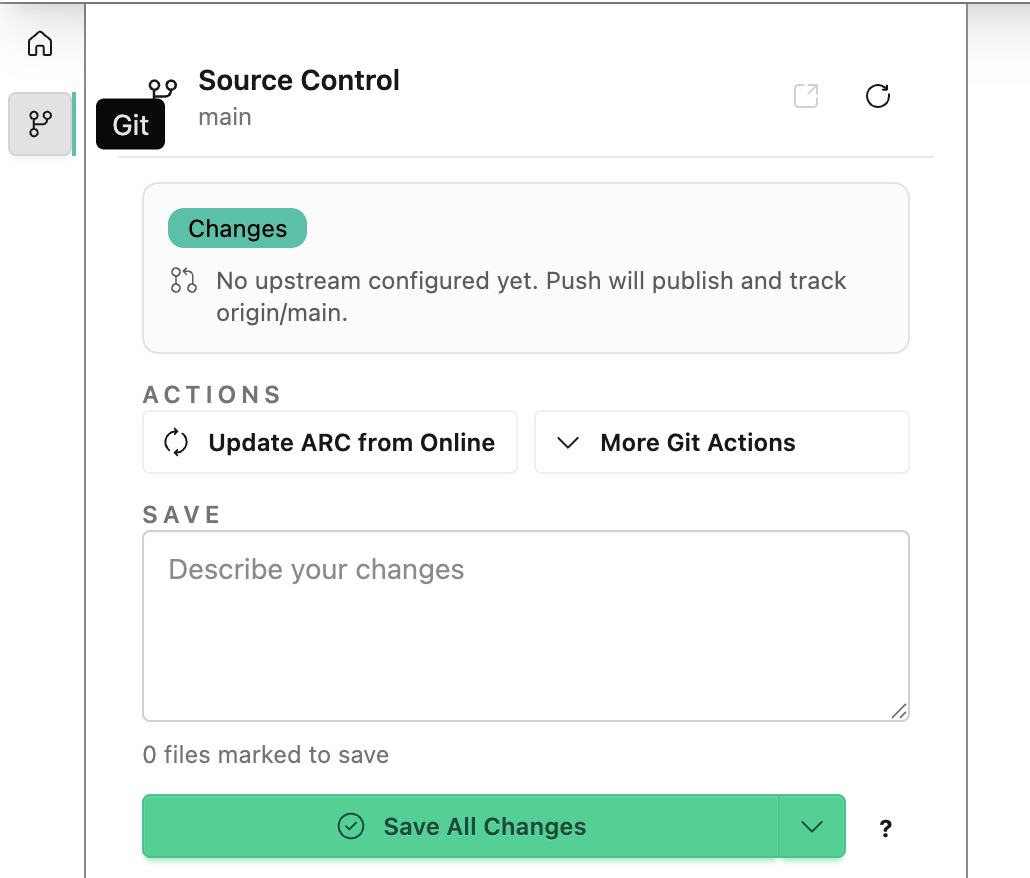The width and height of the screenshot is (1030, 878).
Task: Click the question mark help icon
Action: click(885, 828)
